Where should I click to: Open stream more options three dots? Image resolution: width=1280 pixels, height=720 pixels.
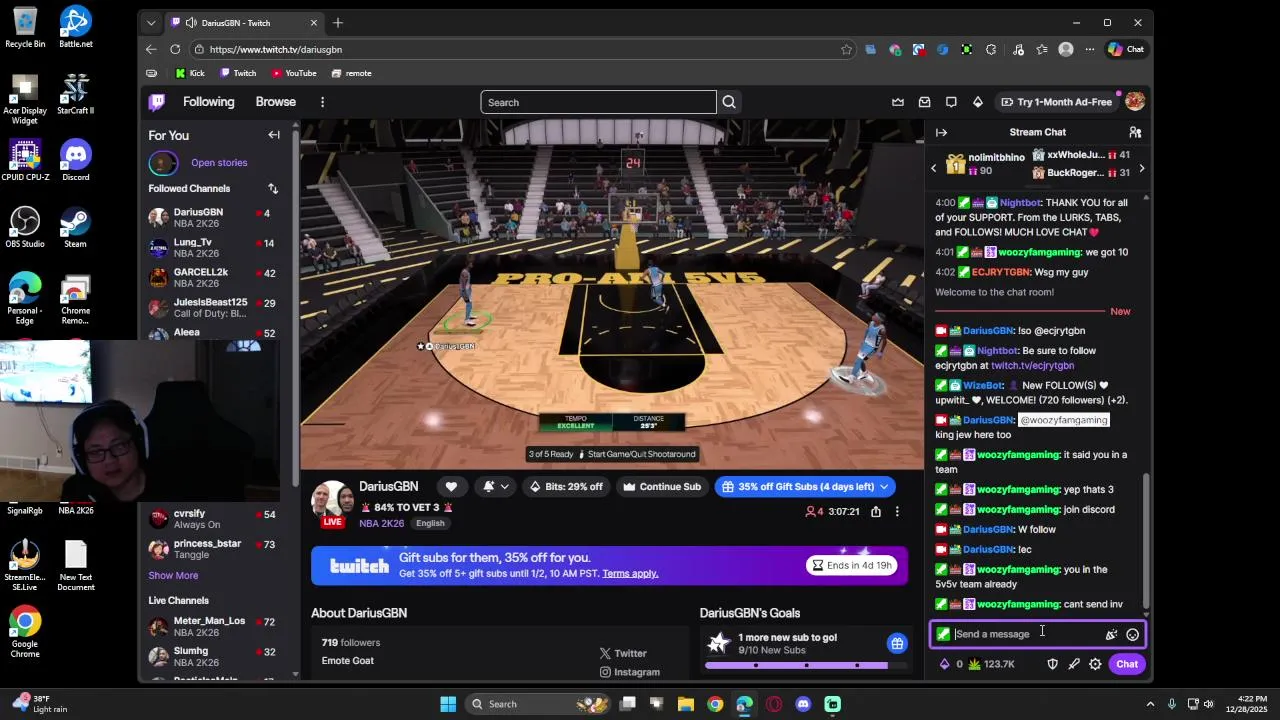click(x=897, y=512)
